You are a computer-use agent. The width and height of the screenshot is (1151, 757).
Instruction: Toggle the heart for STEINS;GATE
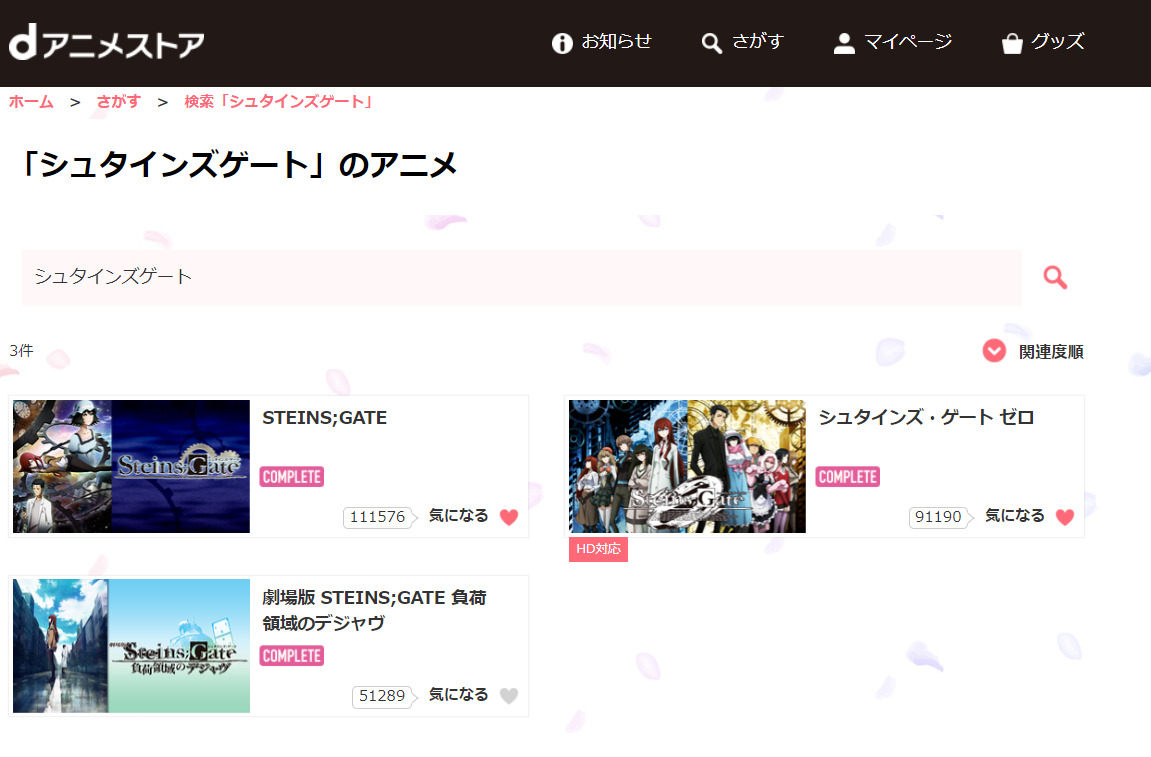coord(509,517)
